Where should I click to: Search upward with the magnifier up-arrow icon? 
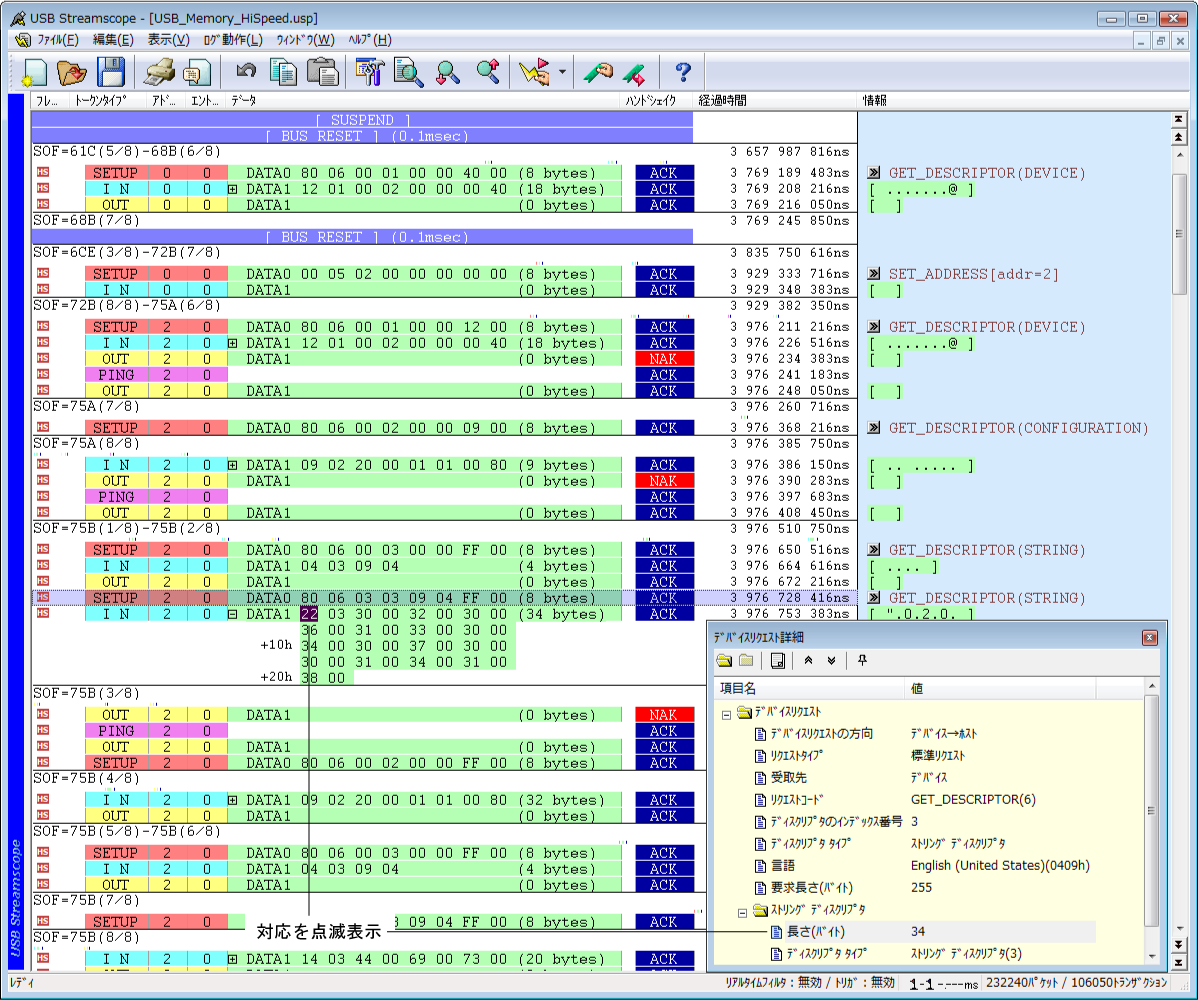pyautogui.click(x=487, y=73)
